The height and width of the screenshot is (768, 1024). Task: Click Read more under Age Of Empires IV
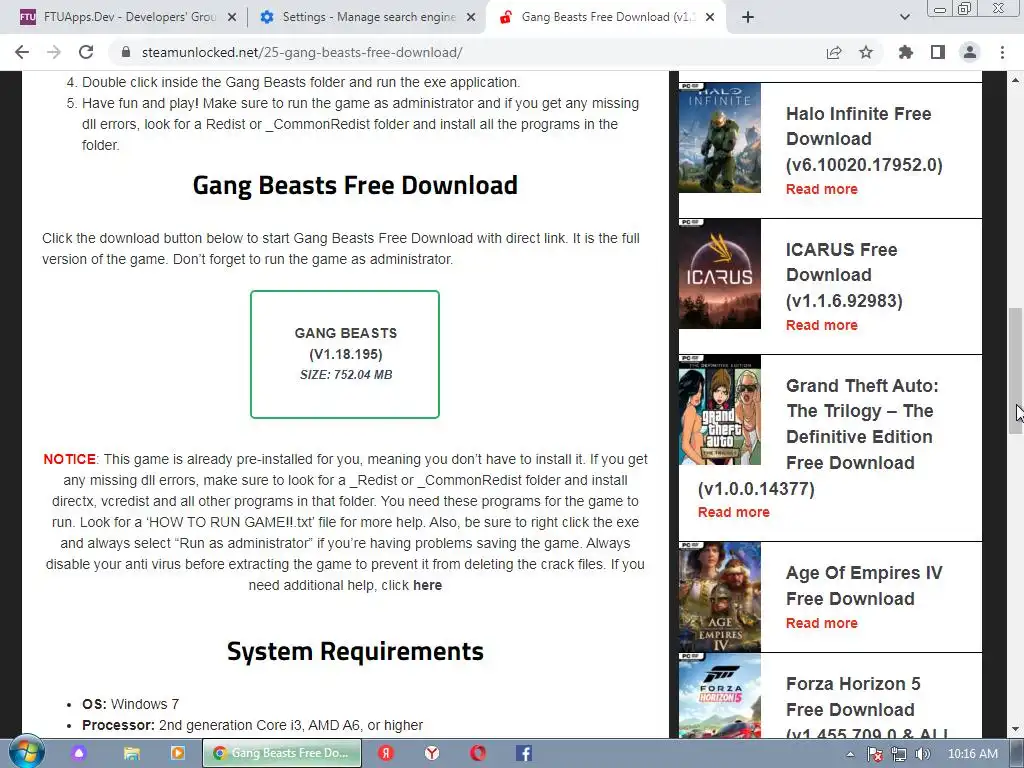click(x=822, y=623)
